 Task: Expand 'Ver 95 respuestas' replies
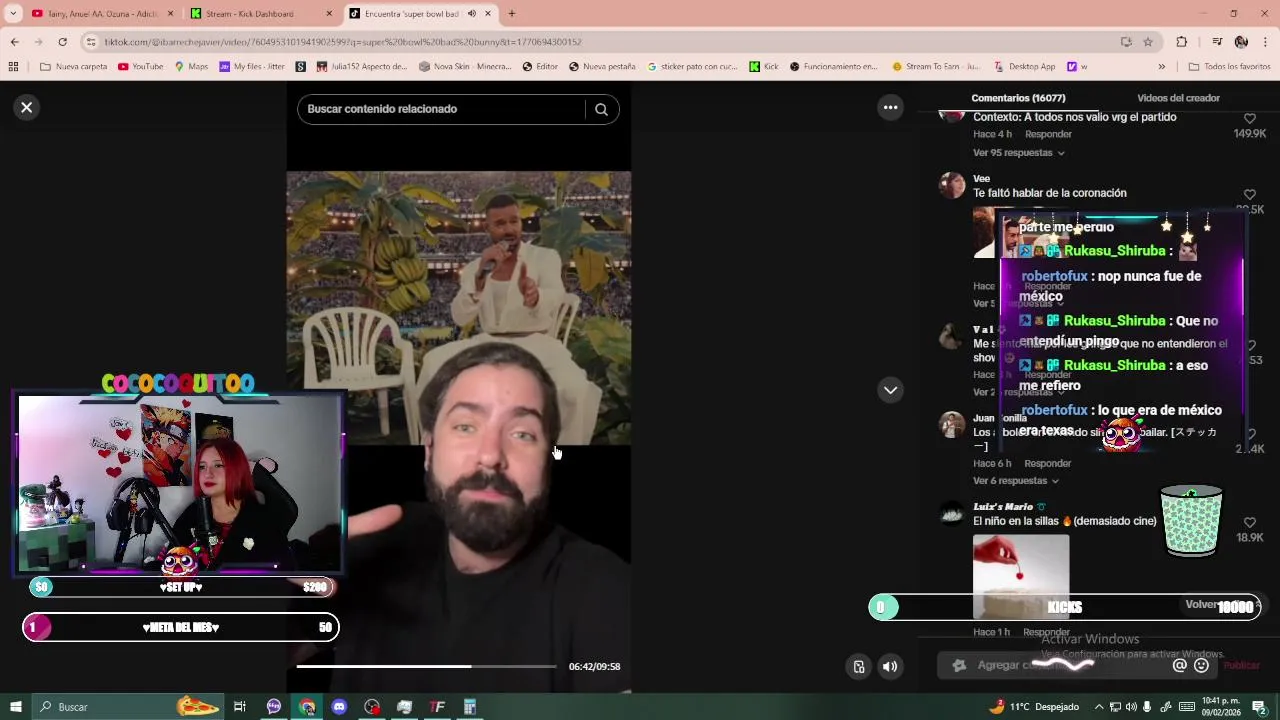click(1018, 153)
